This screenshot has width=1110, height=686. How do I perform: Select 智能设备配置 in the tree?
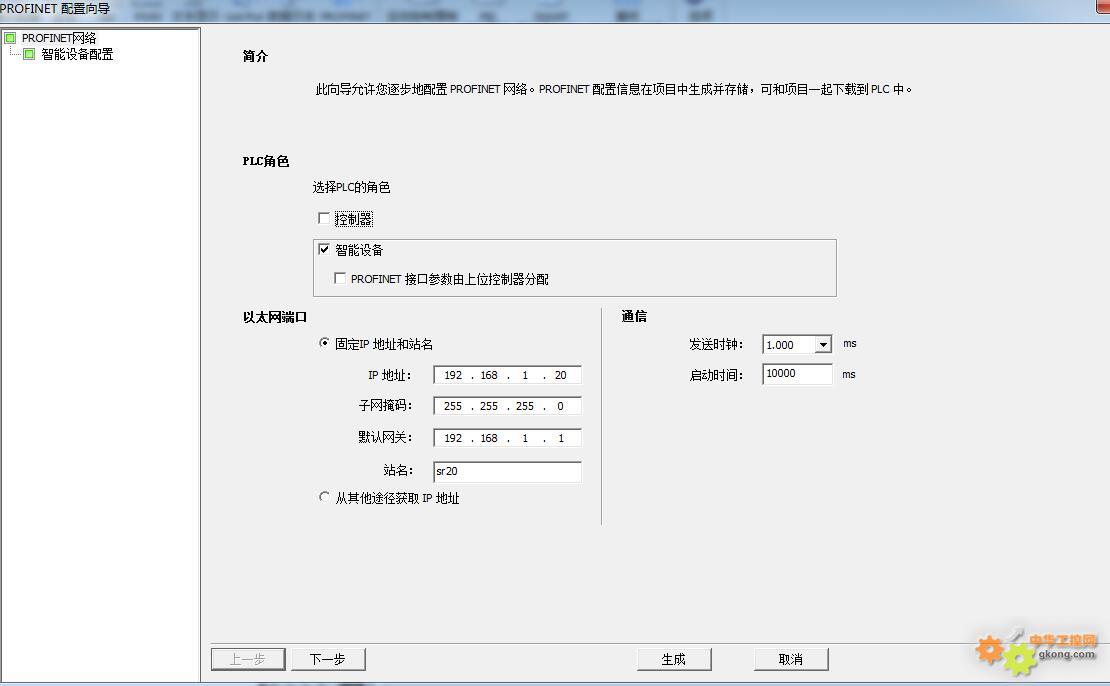coord(77,54)
